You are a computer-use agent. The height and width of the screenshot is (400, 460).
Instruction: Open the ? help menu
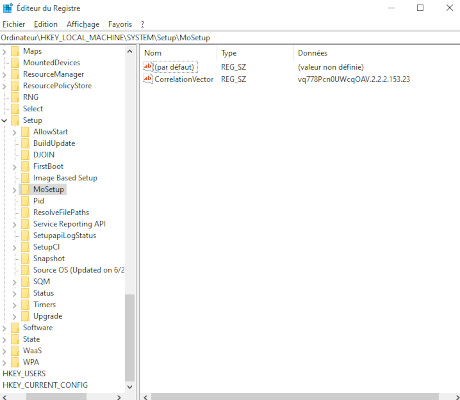coord(142,24)
